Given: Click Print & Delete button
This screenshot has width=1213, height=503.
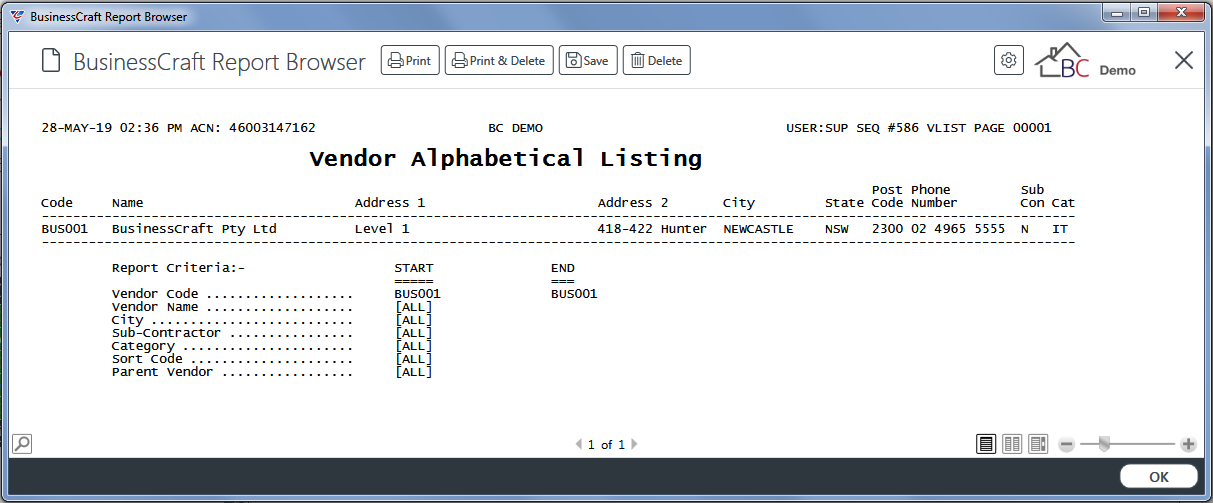Looking at the screenshot, I should (x=499, y=60).
